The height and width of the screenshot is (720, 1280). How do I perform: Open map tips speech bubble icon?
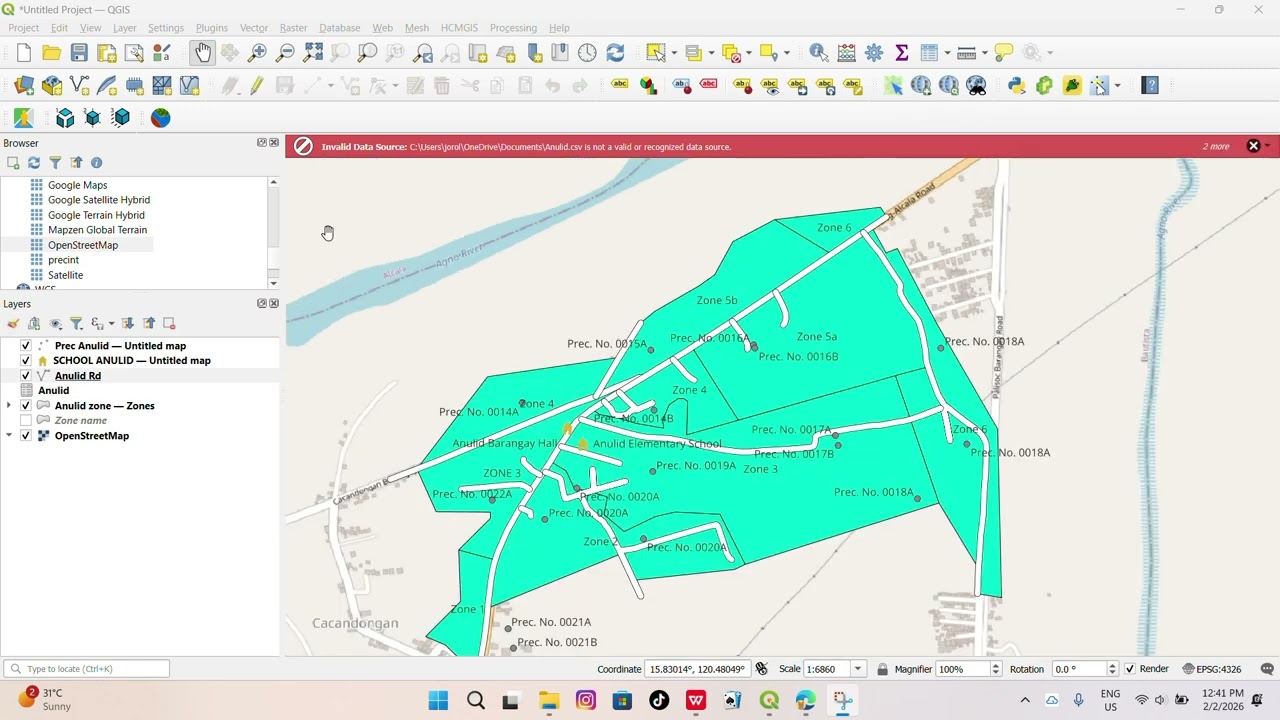tap(1004, 53)
